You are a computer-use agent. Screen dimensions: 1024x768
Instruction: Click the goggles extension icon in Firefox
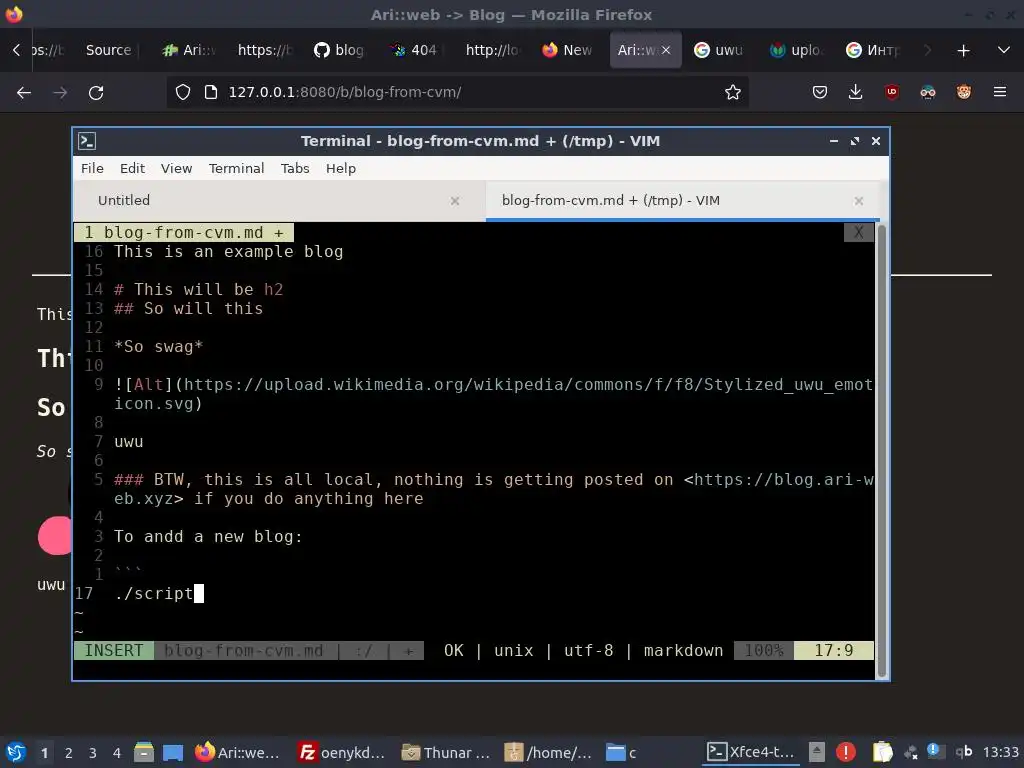coord(927,92)
